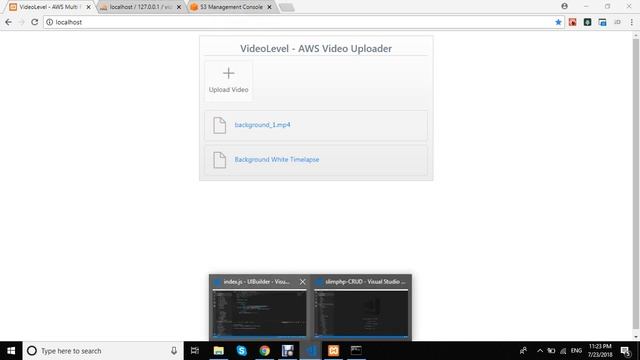
Task: Click the file icon beside background_1.mp4
Action: tap(219, 125)
